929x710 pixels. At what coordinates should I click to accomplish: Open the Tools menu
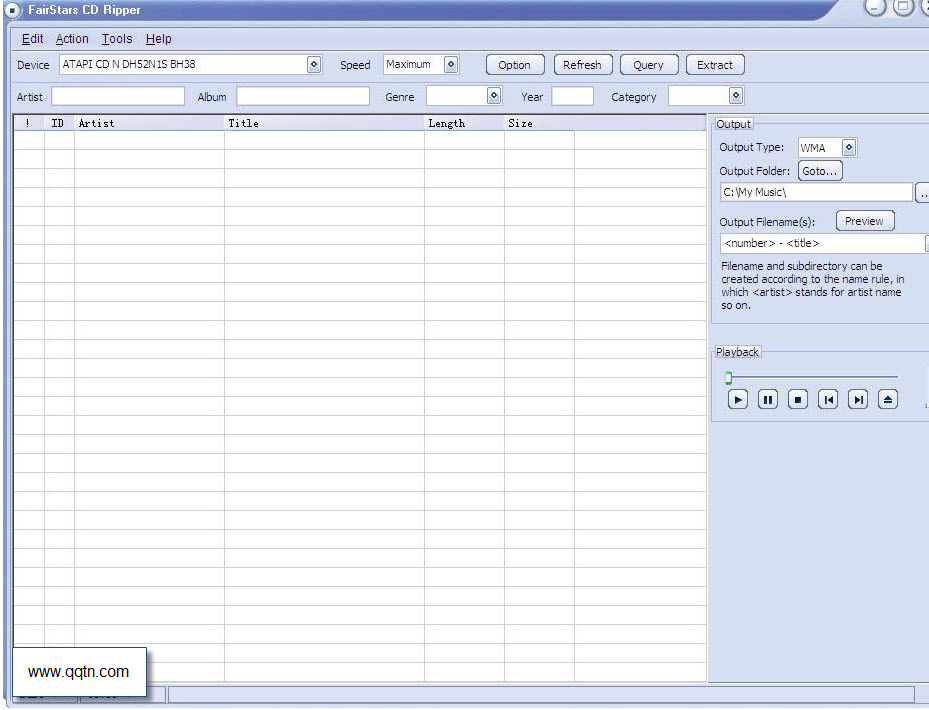tap(117, 39)
